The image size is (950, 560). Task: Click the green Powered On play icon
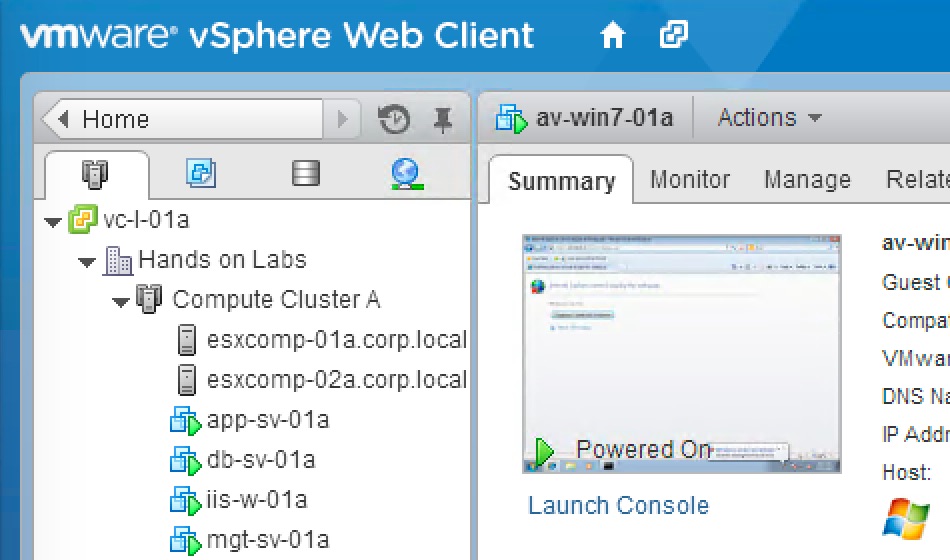543,451
